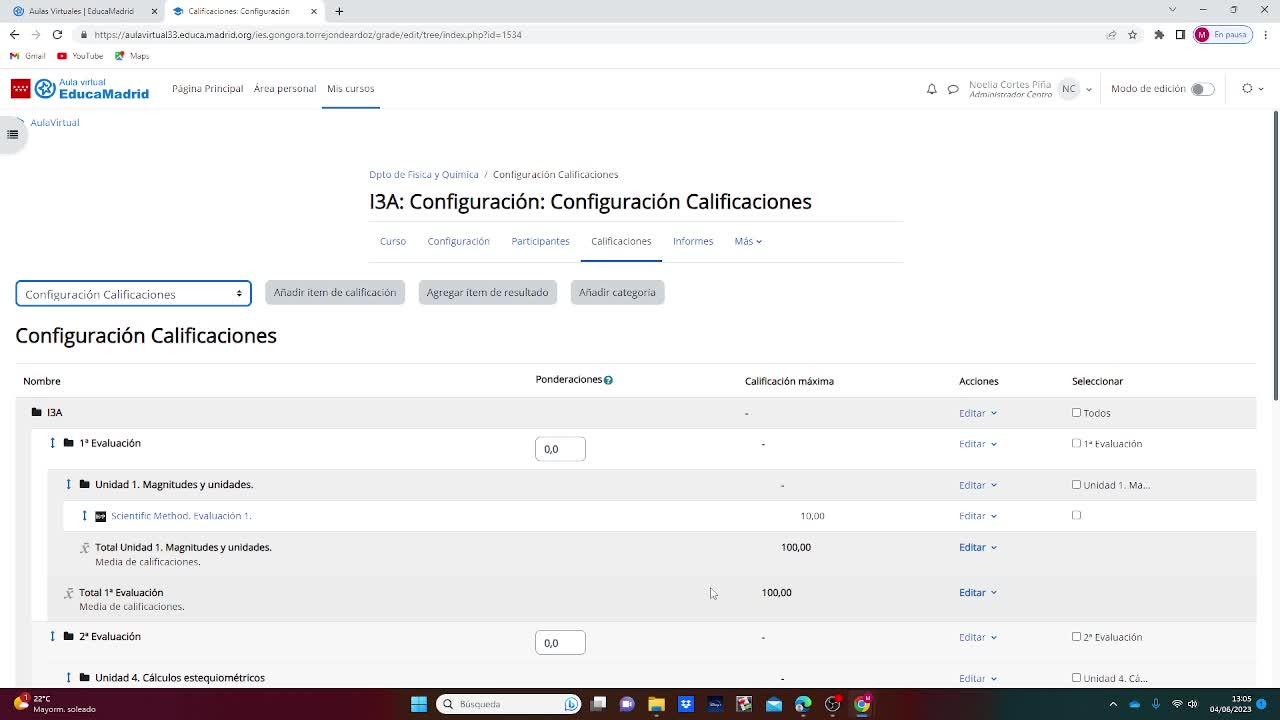Open Windows Start menu

(419, 704)
